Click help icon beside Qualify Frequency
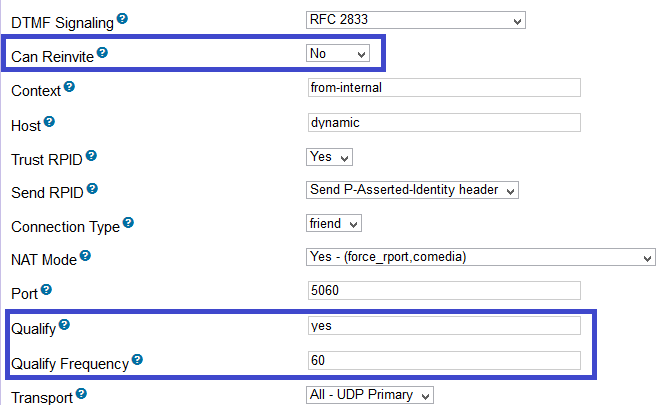This screenshot has width=663, height=405. click(x=137, y=360)
